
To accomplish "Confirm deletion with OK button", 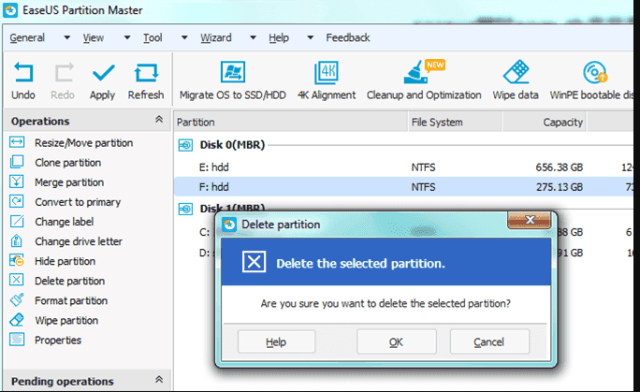I will (x=396, y=342).
